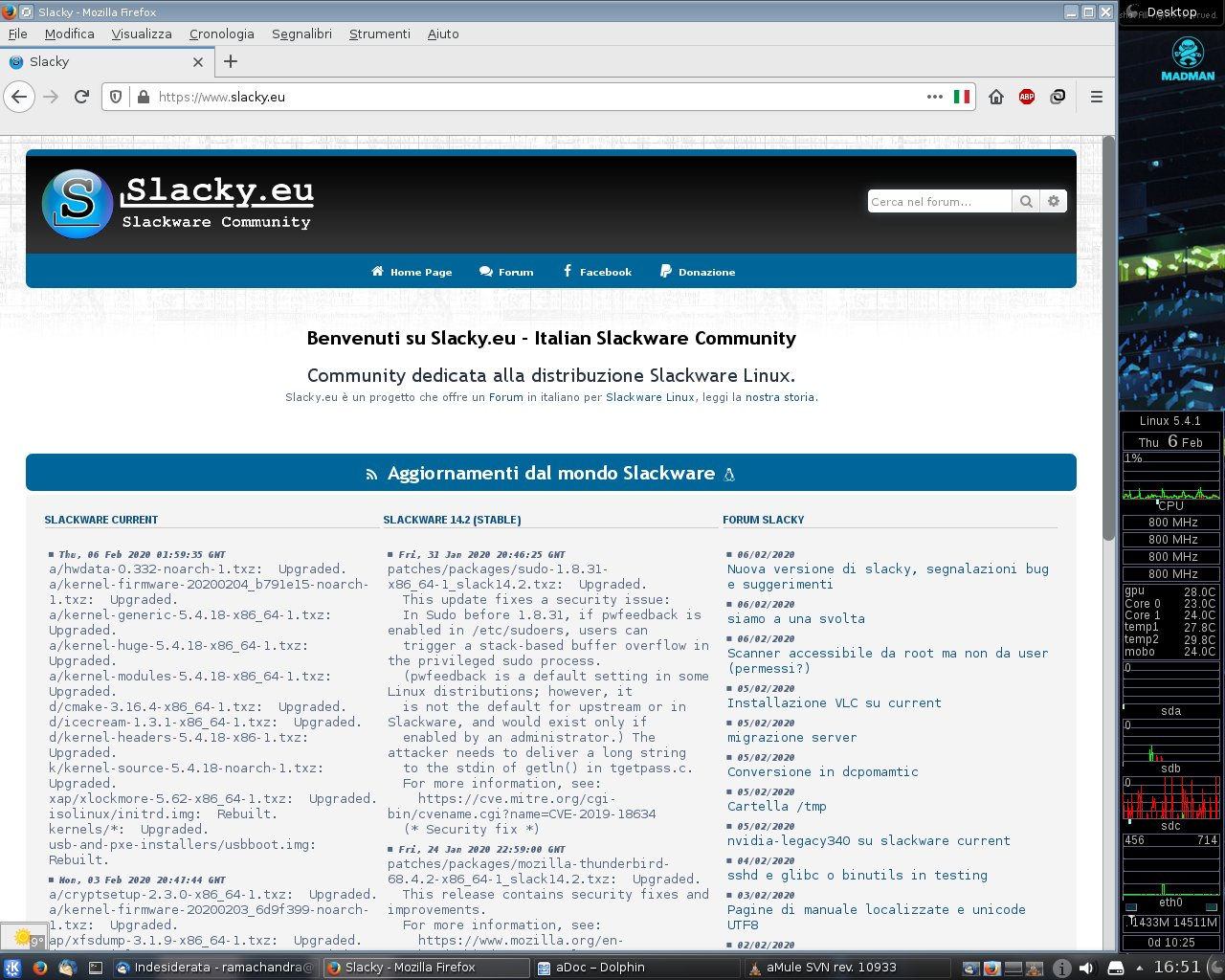Screen dimensions: 1225x980
Task: Open 'sshd e glibc o binutils' post
Action: click(x=857, y=875)
